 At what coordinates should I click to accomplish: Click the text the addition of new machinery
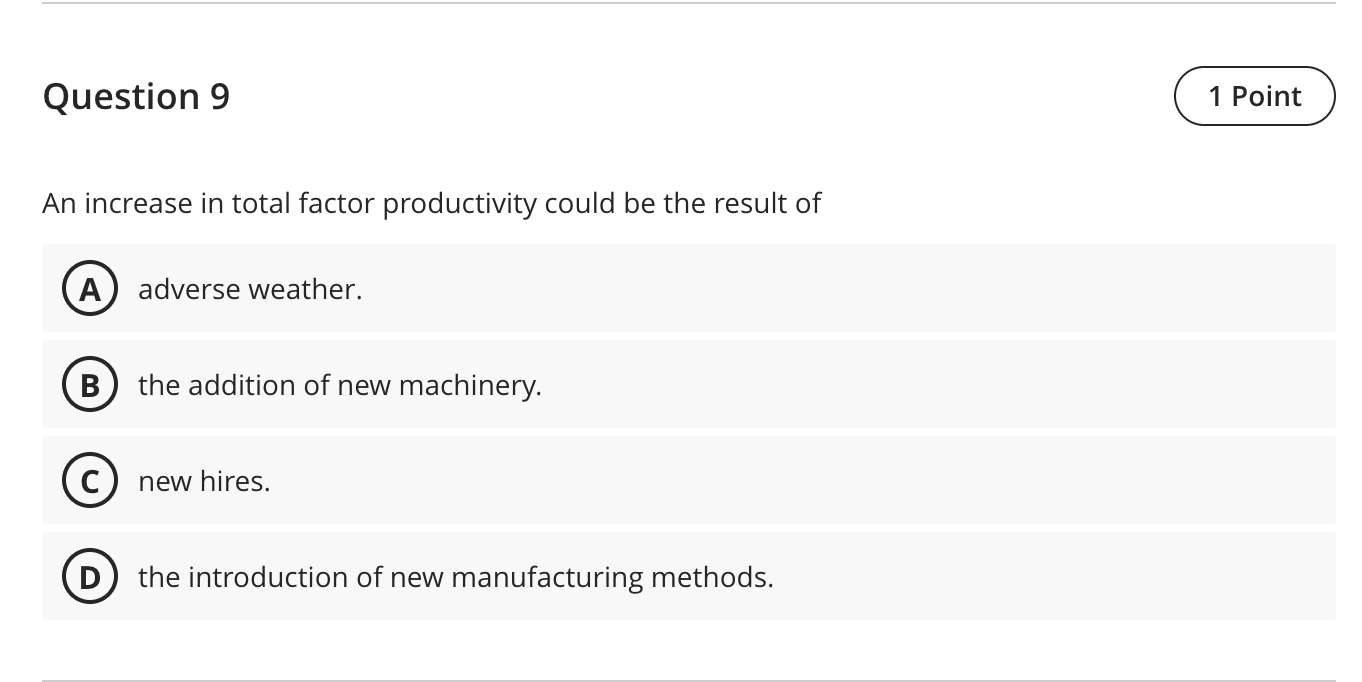[340, 385]
